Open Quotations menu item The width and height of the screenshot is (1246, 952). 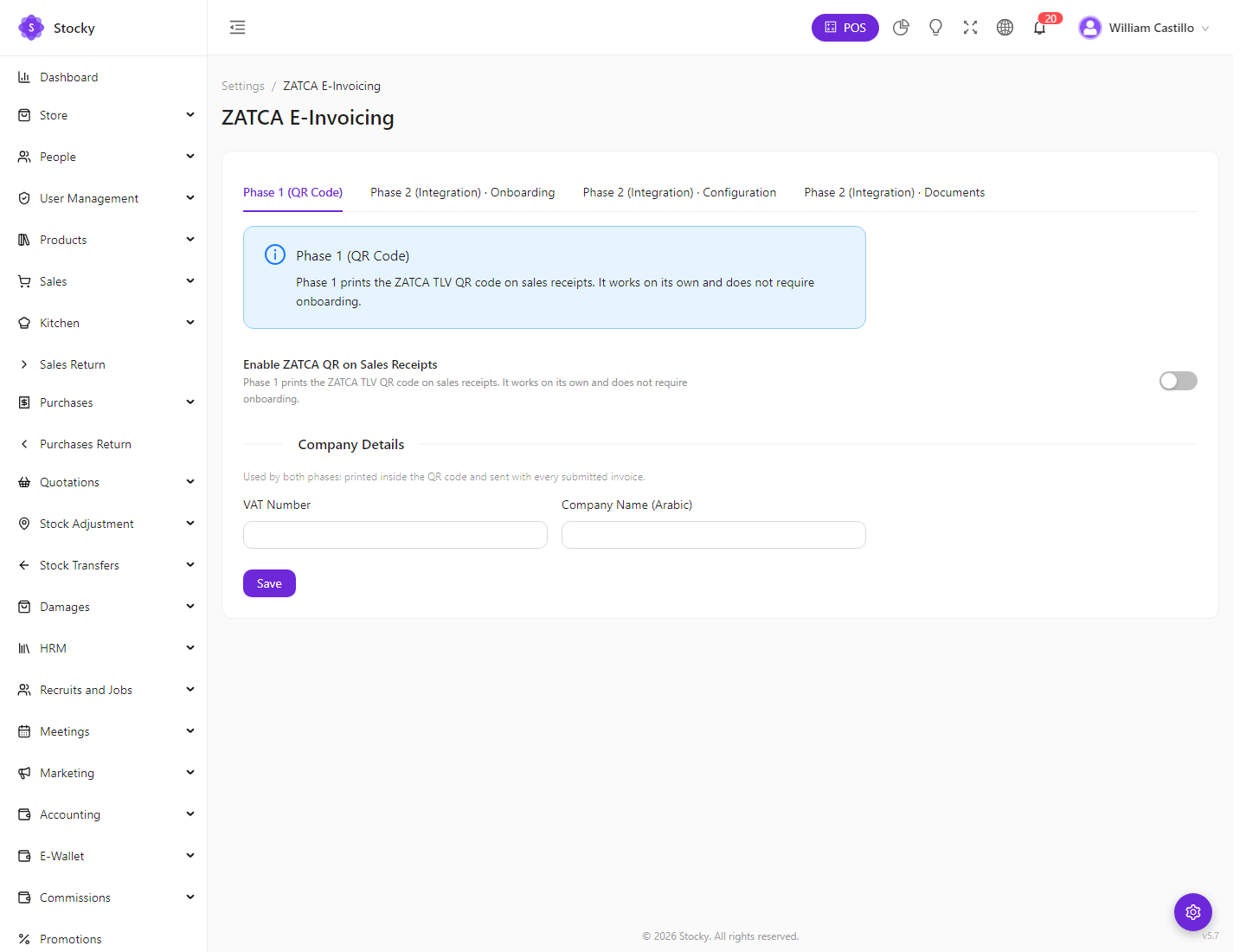tap(104, 482)
